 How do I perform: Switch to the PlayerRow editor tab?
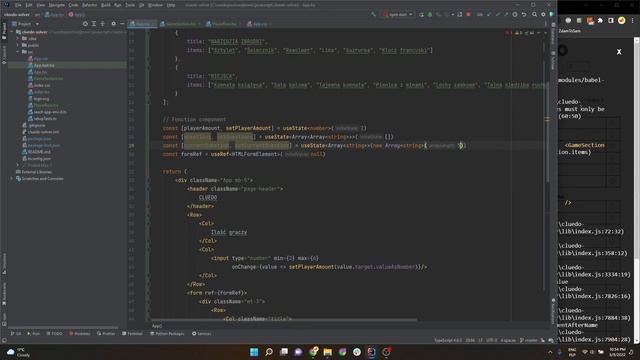pyautogui.click(x=224, y=24)
